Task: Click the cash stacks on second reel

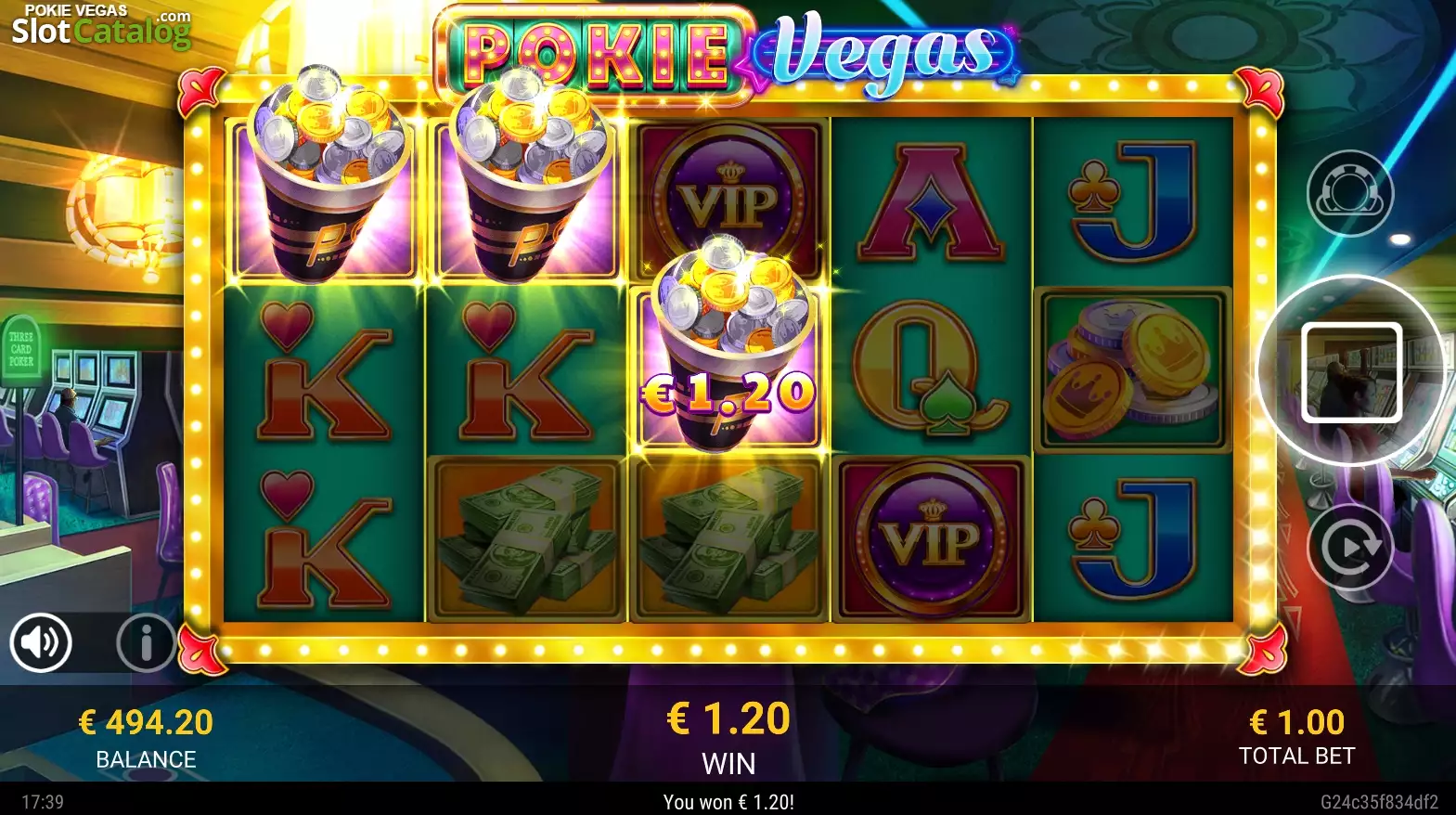Action: 527,538
